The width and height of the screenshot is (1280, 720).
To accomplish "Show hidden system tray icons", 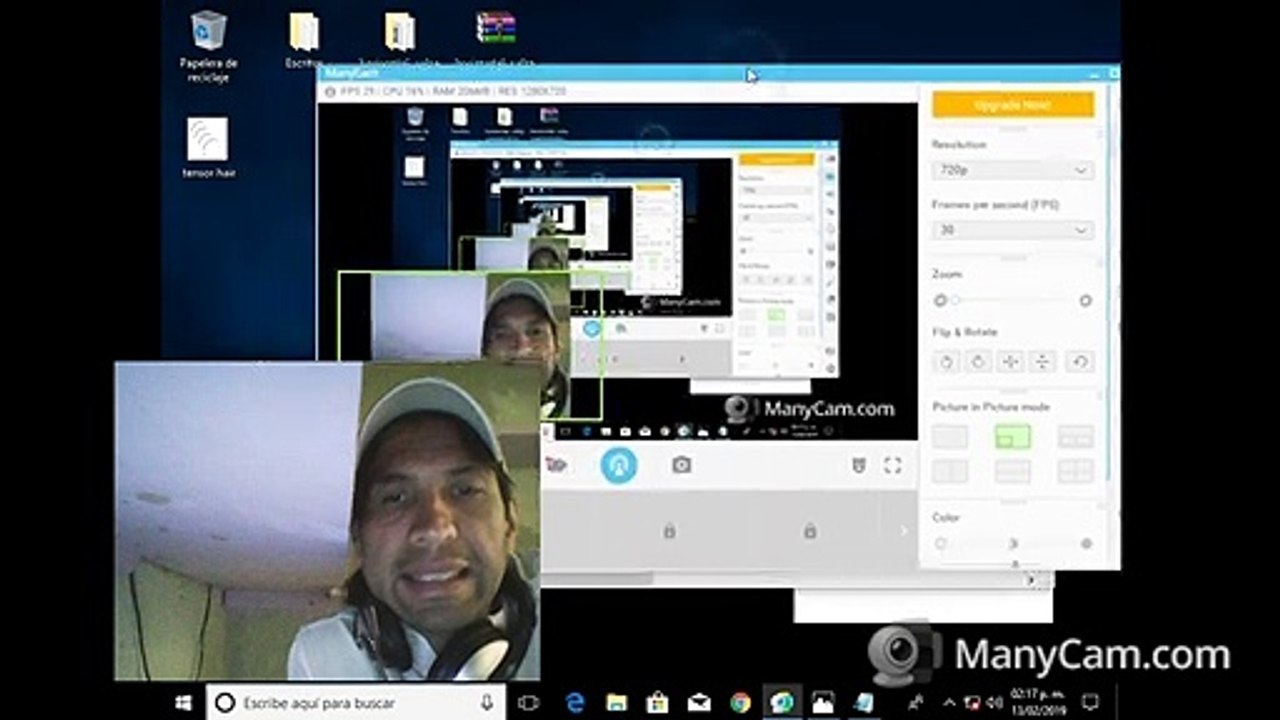I will [948, 702].
